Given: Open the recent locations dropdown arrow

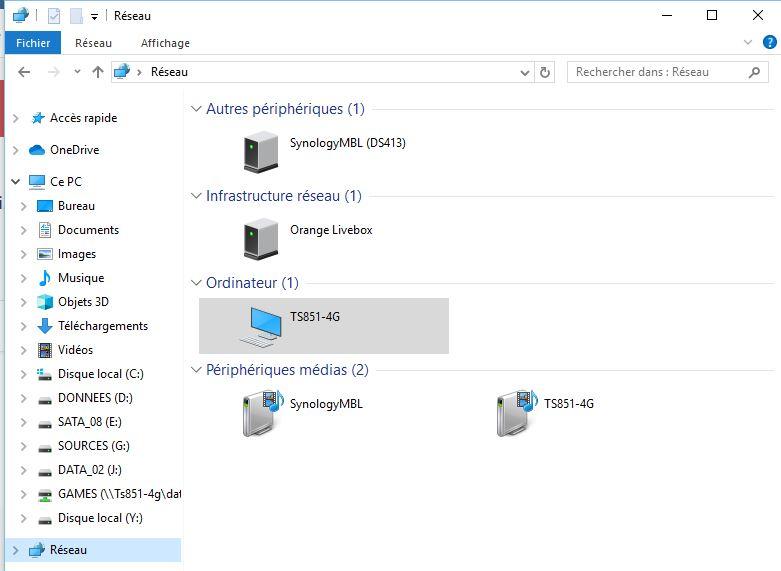Looking at the screenshot, I should [77, 72].
